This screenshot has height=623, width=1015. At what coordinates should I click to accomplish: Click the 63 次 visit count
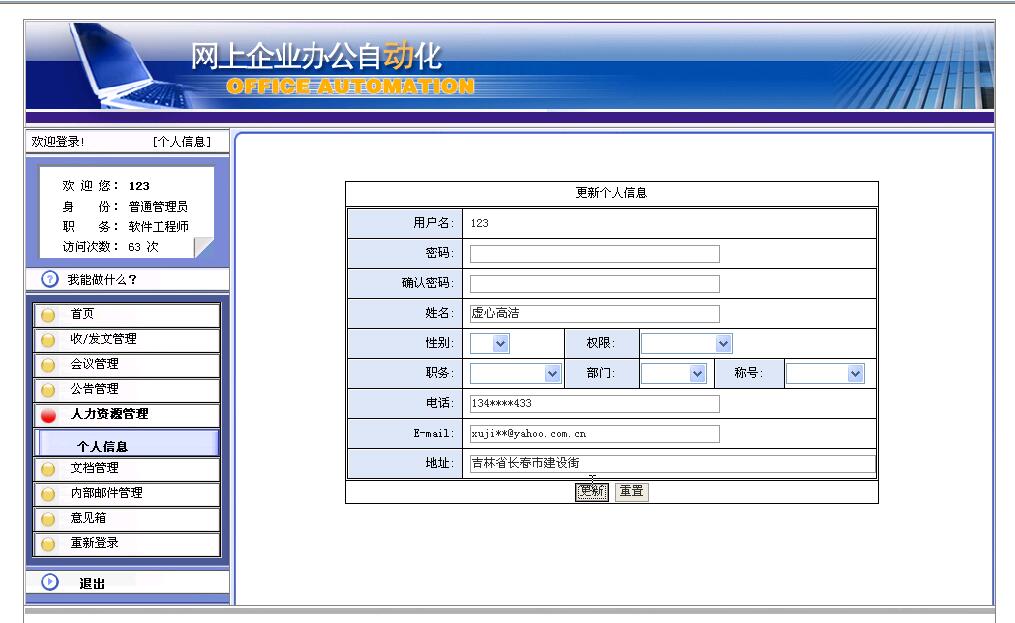click(x=143, y=247)
